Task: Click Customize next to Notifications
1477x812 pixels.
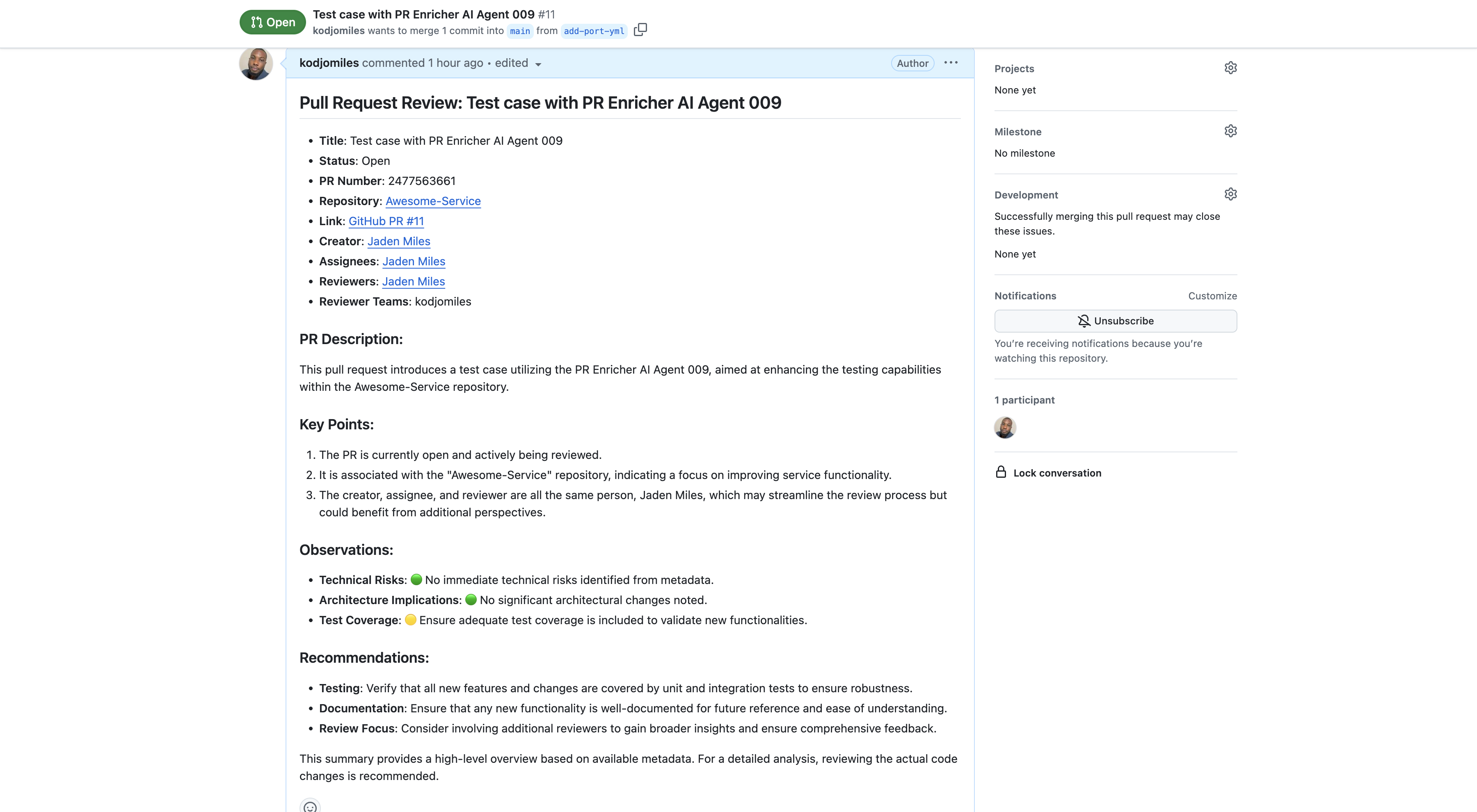Action: (x=1212, y=296)
